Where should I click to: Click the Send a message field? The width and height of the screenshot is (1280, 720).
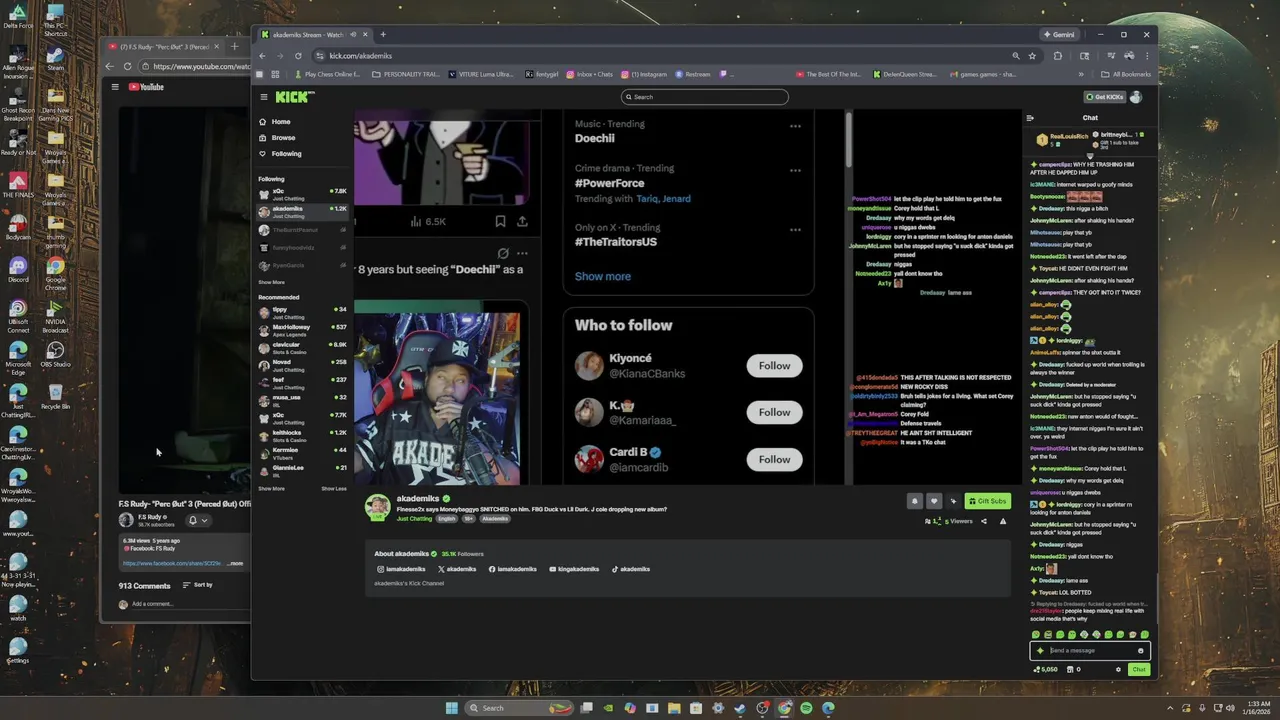coord(1090,651)
